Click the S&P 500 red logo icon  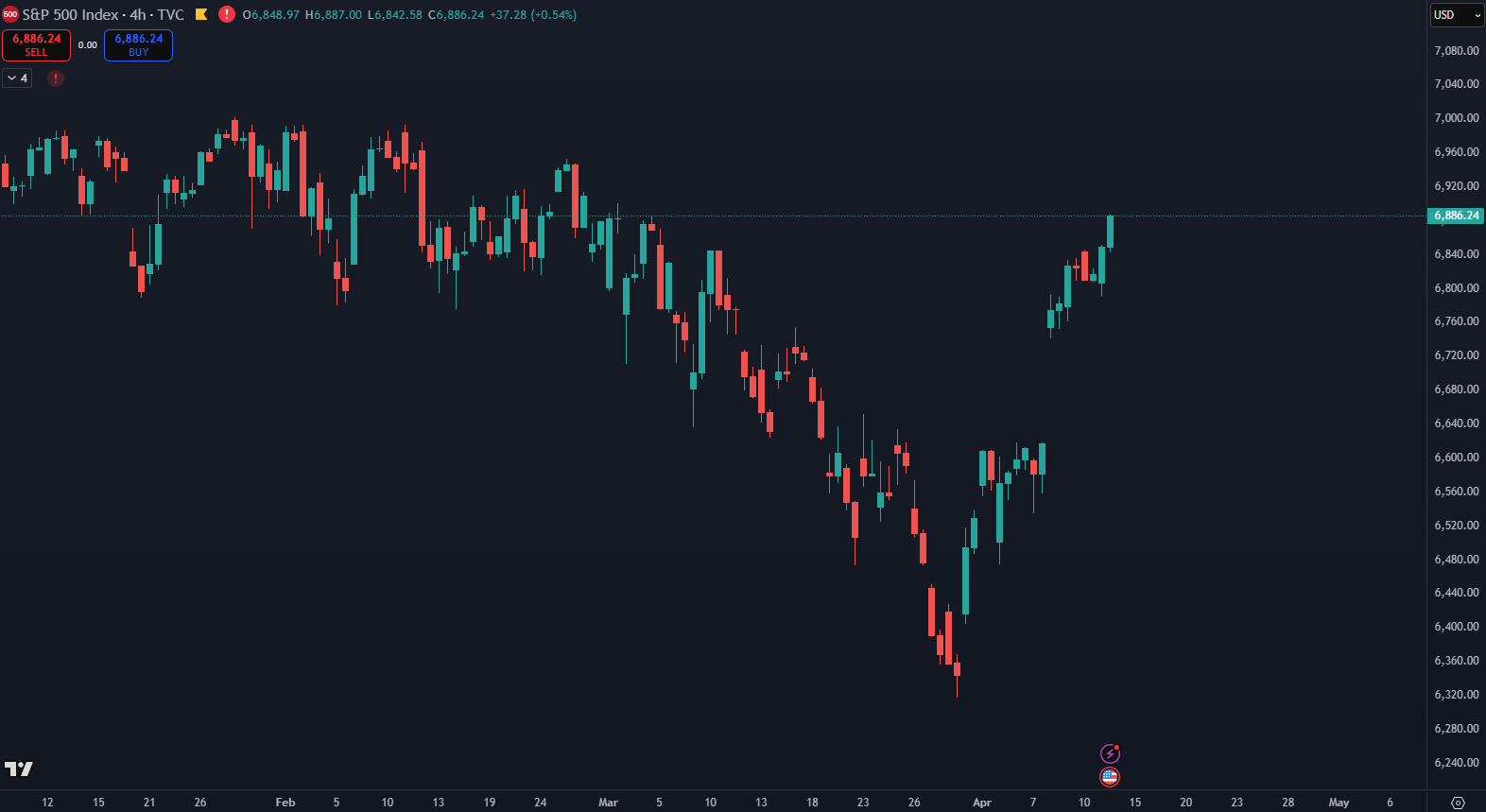tap(10, 14)
